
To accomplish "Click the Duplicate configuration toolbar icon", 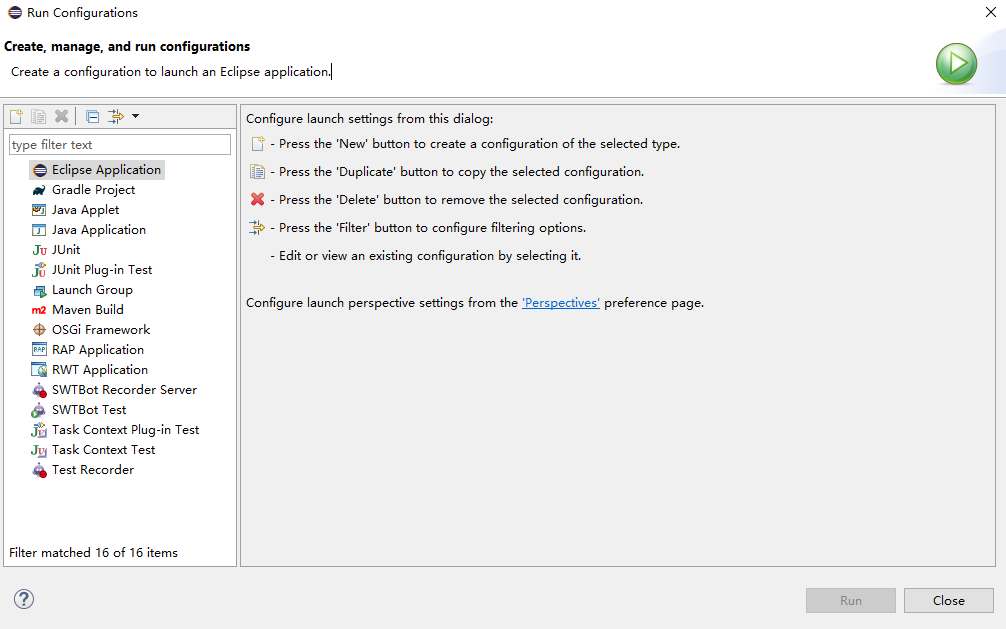I will click(38, 116).
